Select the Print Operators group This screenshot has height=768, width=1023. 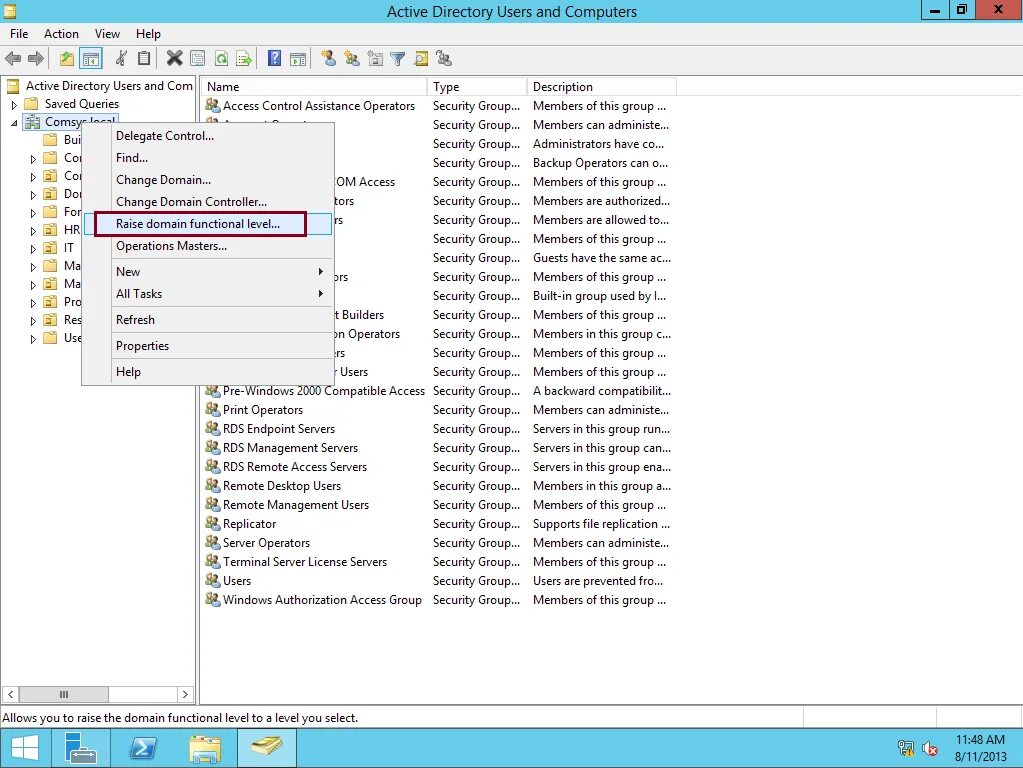(x=263, y=410)
